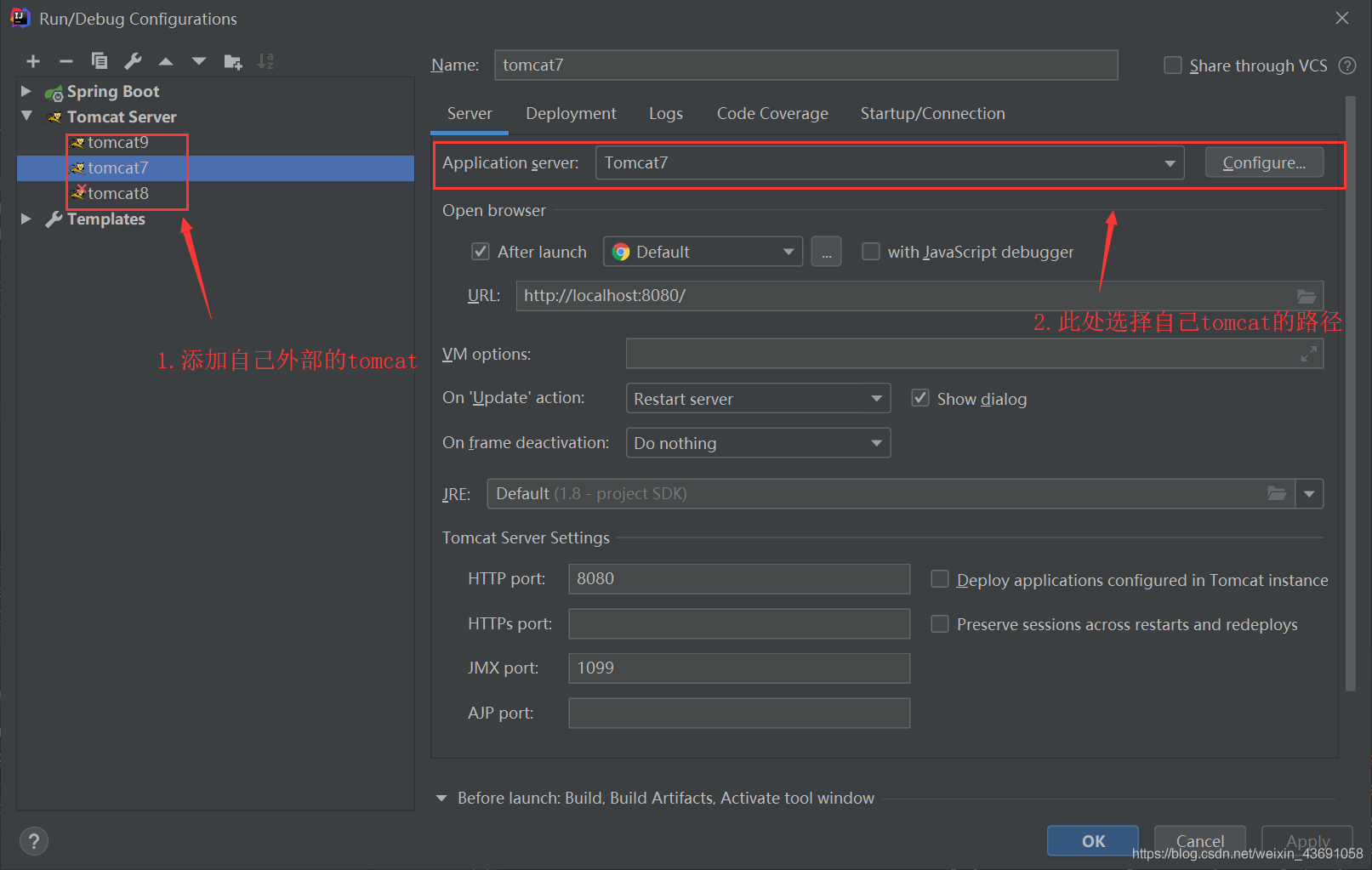Move configuration up with arrow icon
1372x870 pixels.
tap(166, 61)
